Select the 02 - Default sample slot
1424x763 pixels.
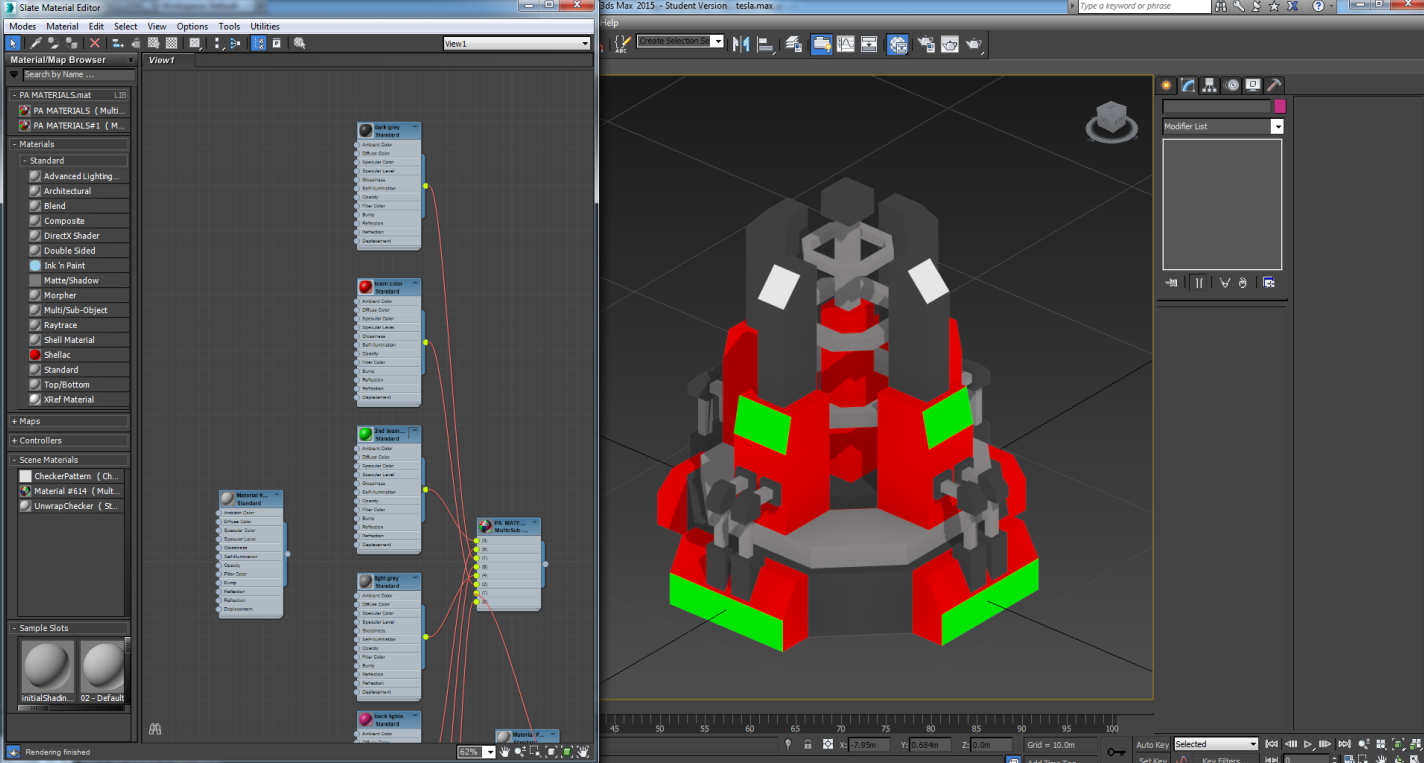103,666
